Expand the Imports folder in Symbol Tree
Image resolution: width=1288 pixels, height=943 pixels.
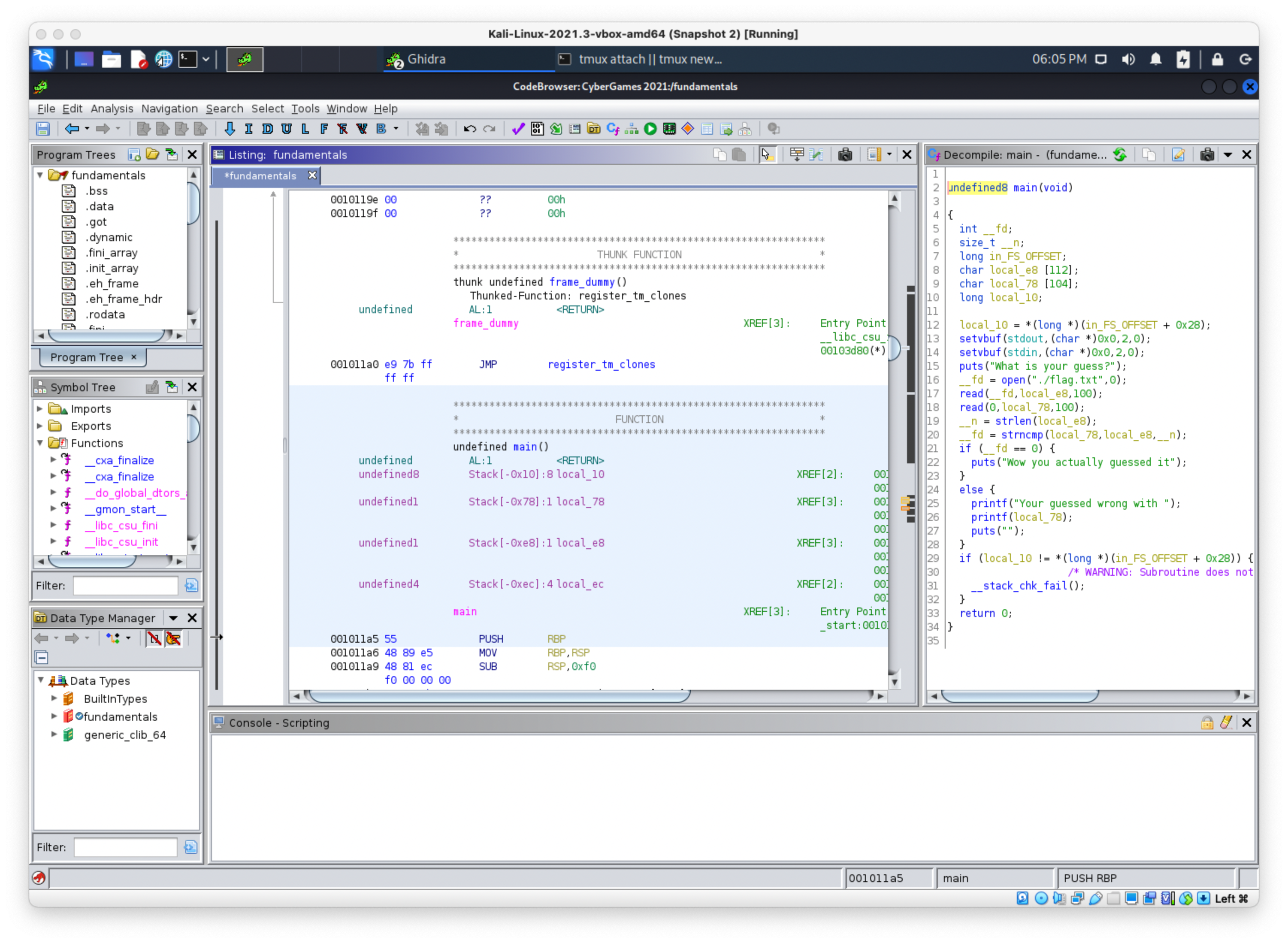(40, 409)
